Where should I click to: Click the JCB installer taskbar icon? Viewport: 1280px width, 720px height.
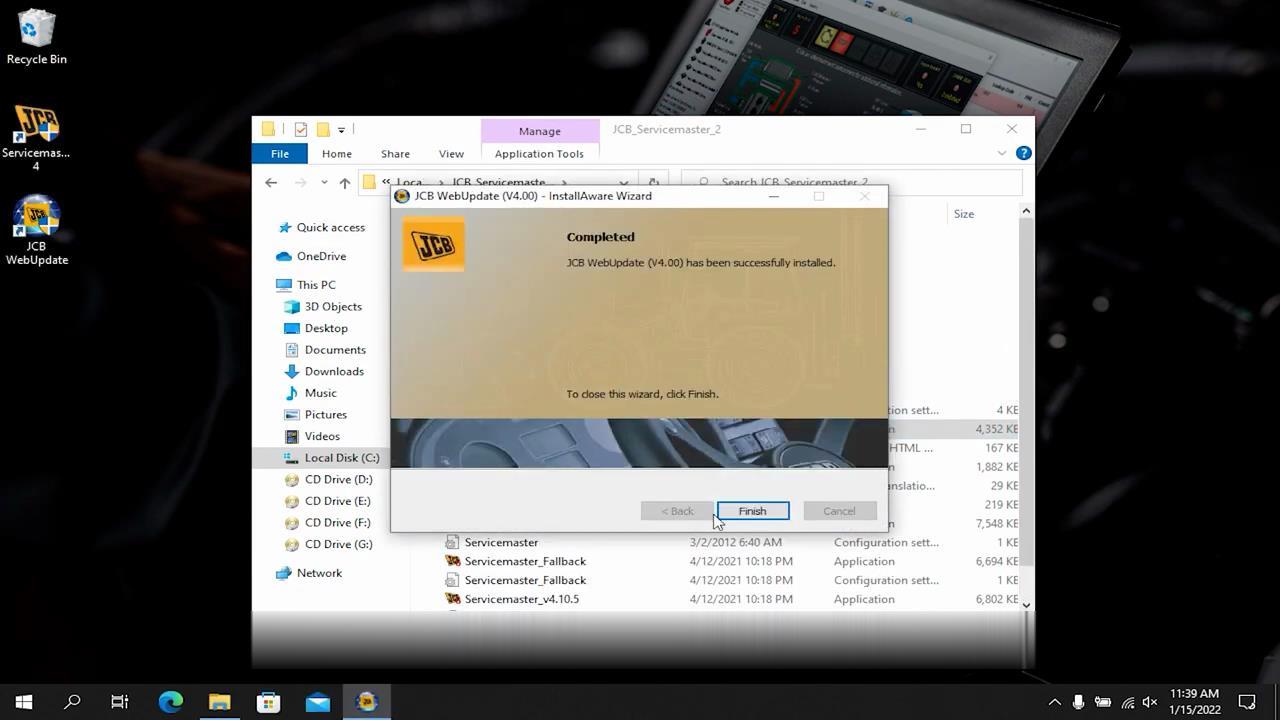tap(366, 702)
